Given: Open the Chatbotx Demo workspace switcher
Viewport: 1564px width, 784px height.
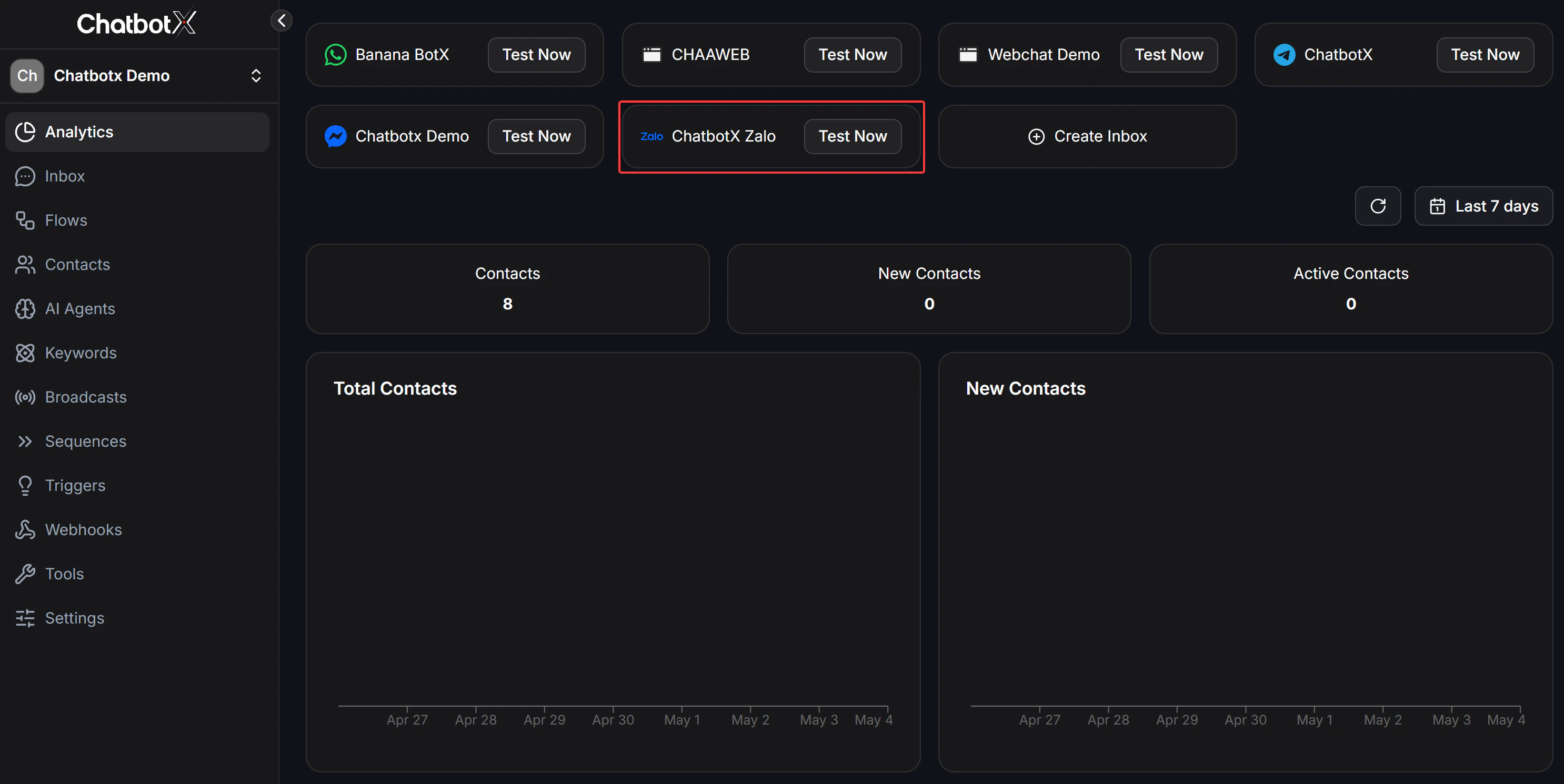Looking at the screenshot, I should tap(139, 76).
